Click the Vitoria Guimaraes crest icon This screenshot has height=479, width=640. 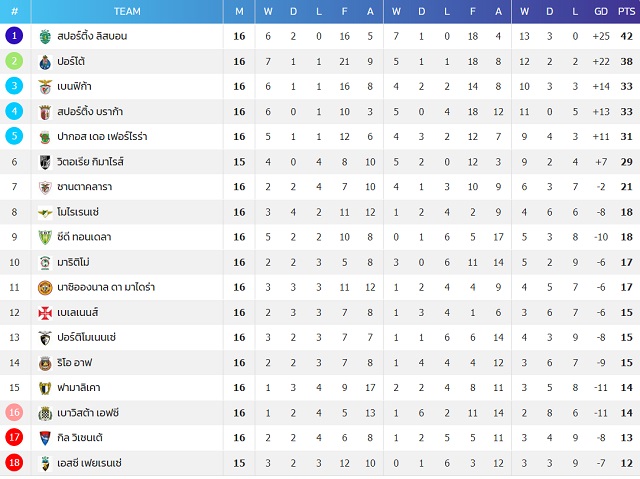pyautogui.click(x=45, y=162)
